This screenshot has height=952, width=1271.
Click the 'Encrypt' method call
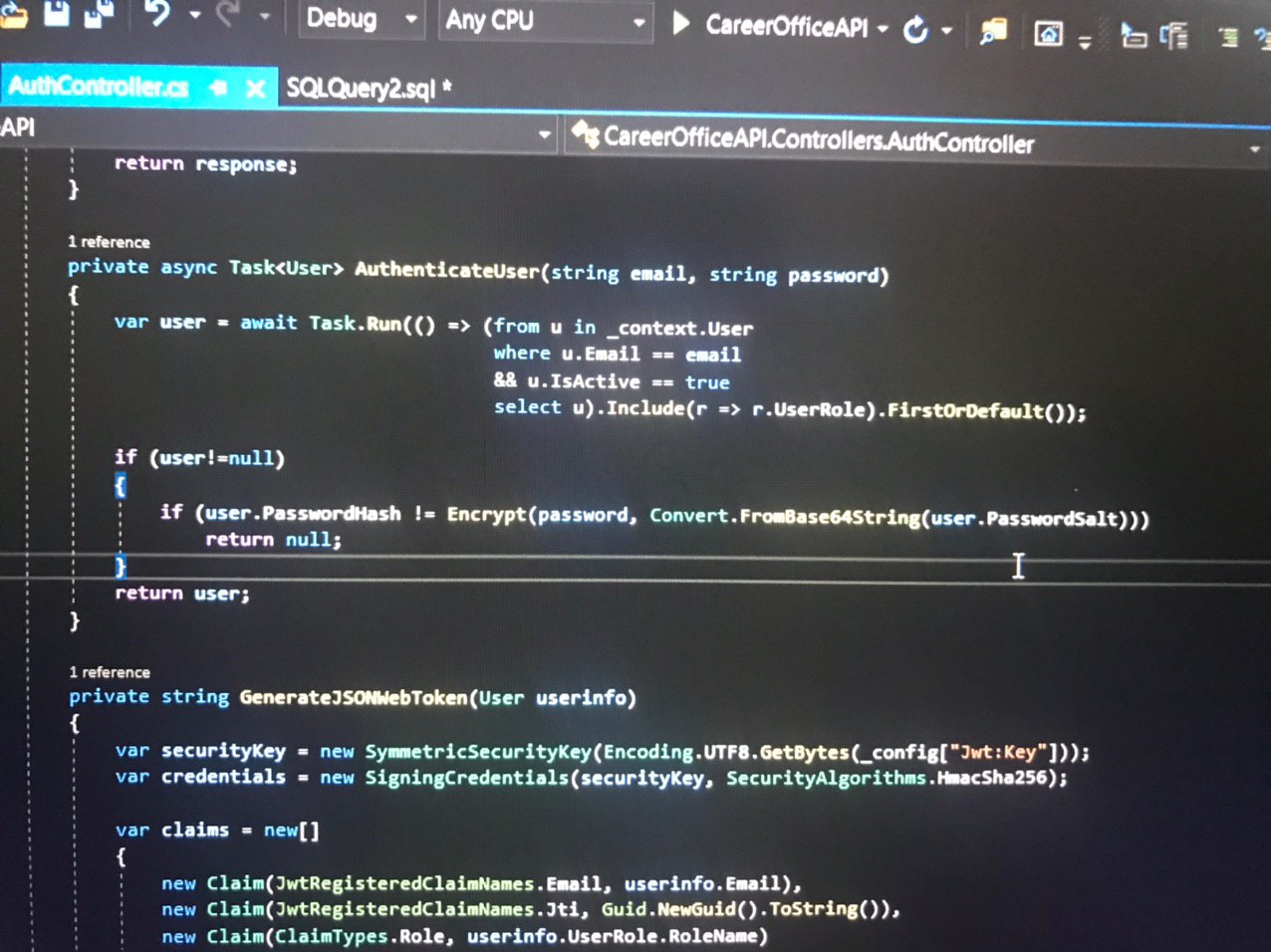pyautogui.click(x=486, y=515)
